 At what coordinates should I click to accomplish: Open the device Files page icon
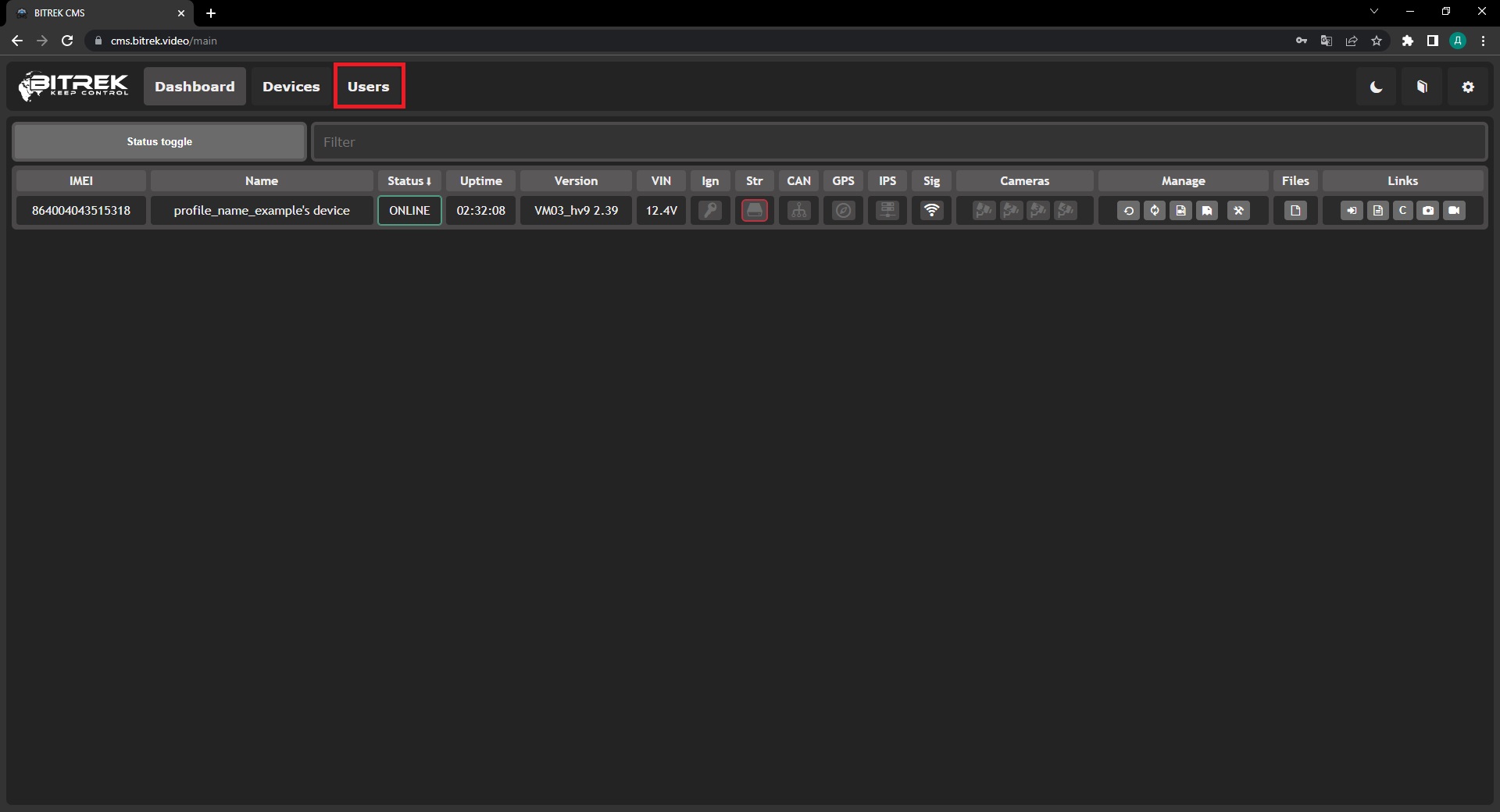point(1295,211)
